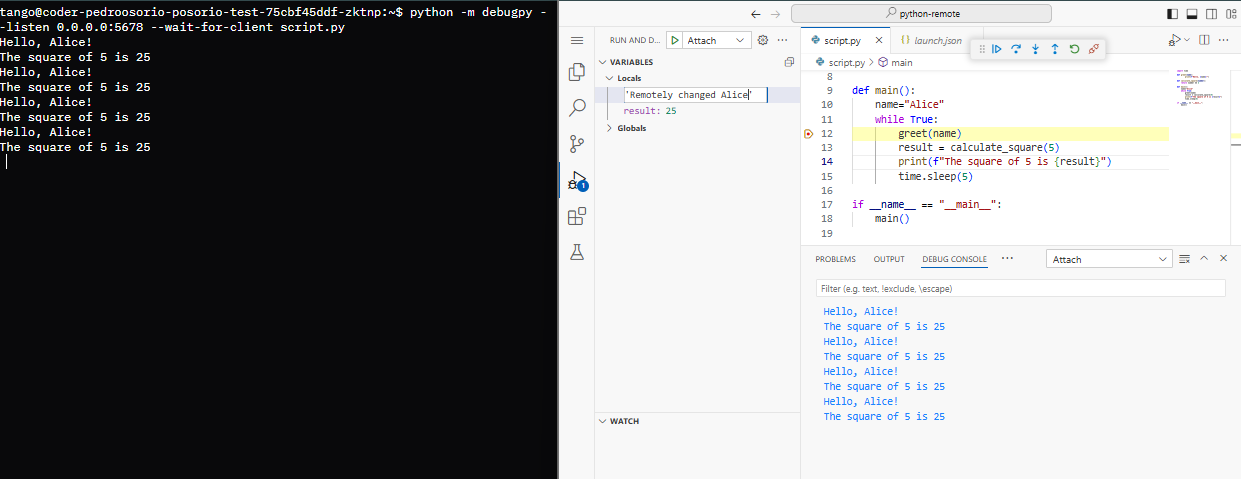
Task: Customize the layout from the title bar
Action: [x=1230, y=14]
